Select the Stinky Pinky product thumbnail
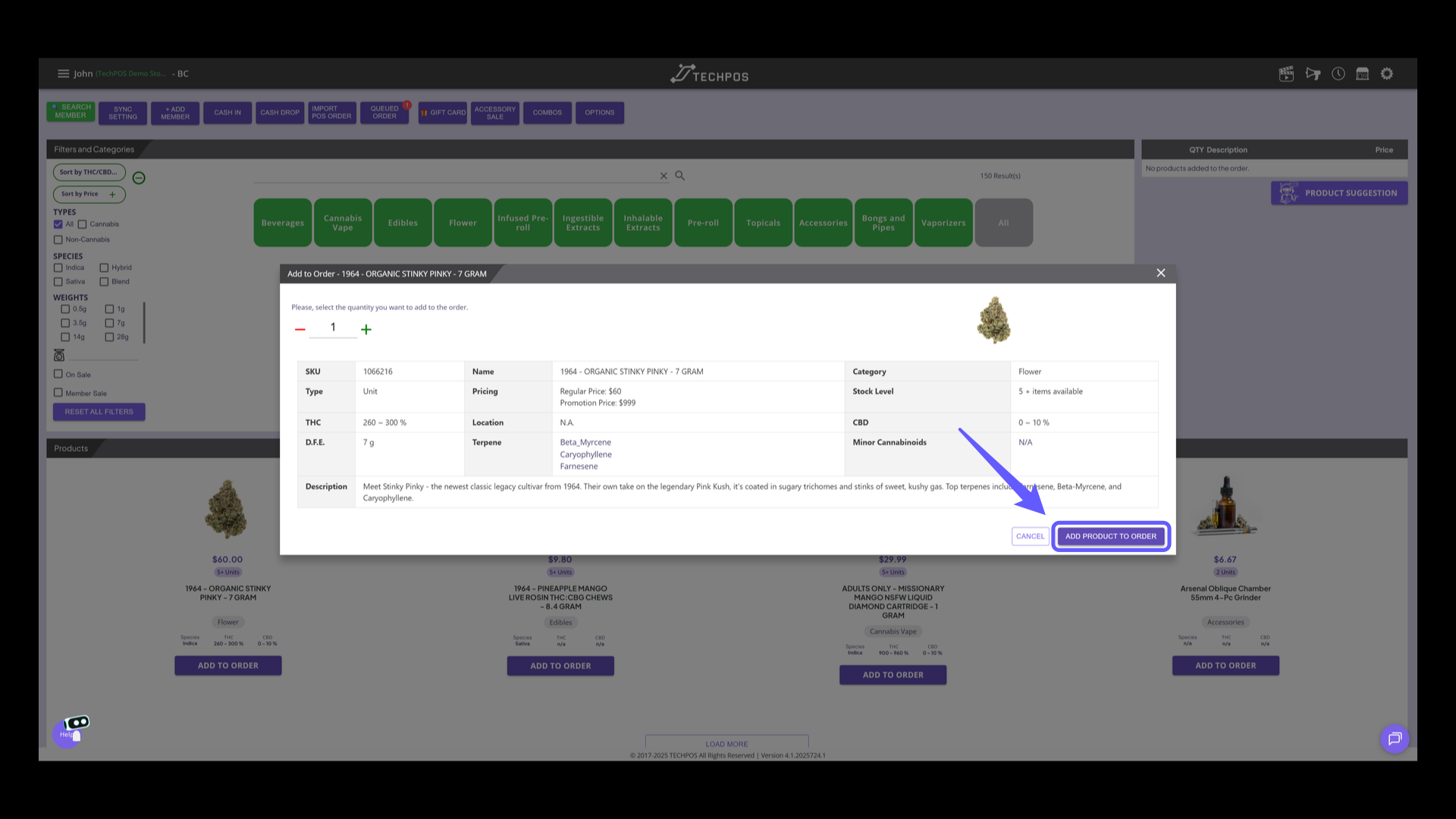Viewport: 1456px width, 819px height. [x=226, y=510]
